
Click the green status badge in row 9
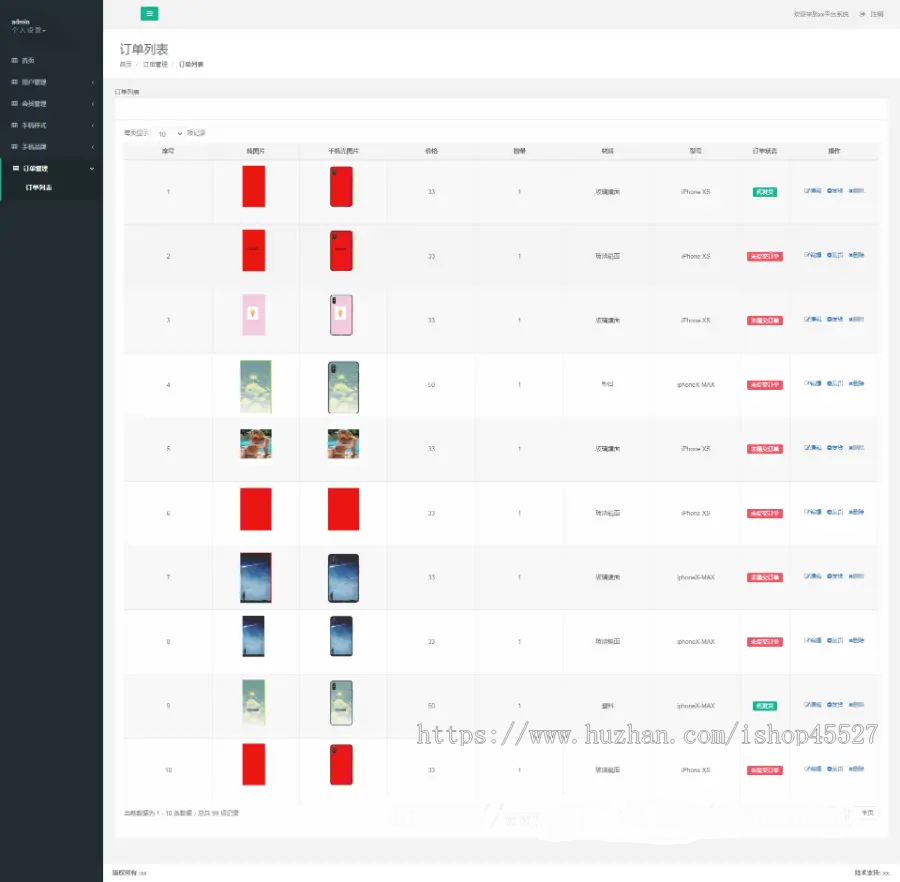[x=765, y=706]
